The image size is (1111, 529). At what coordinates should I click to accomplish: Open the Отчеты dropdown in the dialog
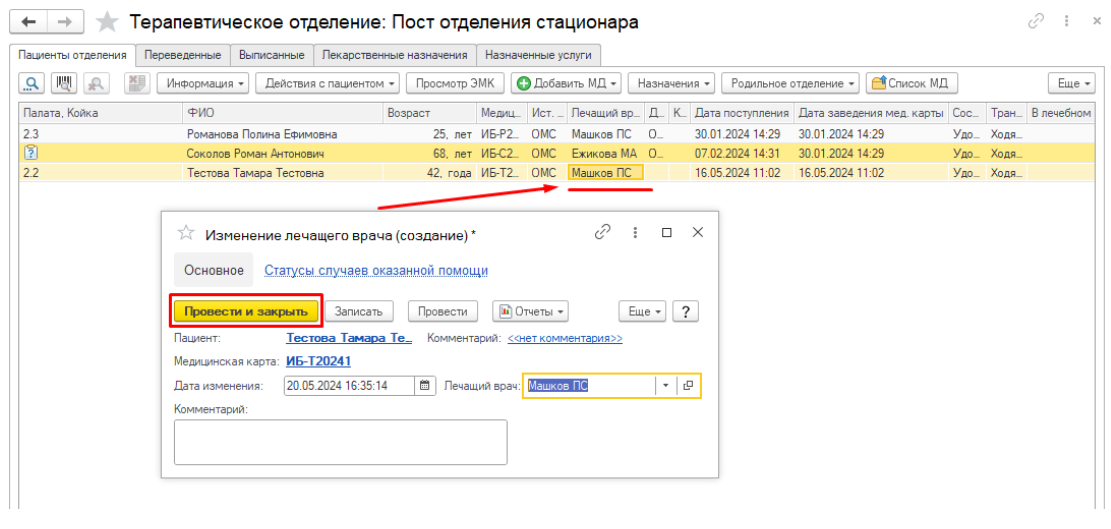pos(530,312)
